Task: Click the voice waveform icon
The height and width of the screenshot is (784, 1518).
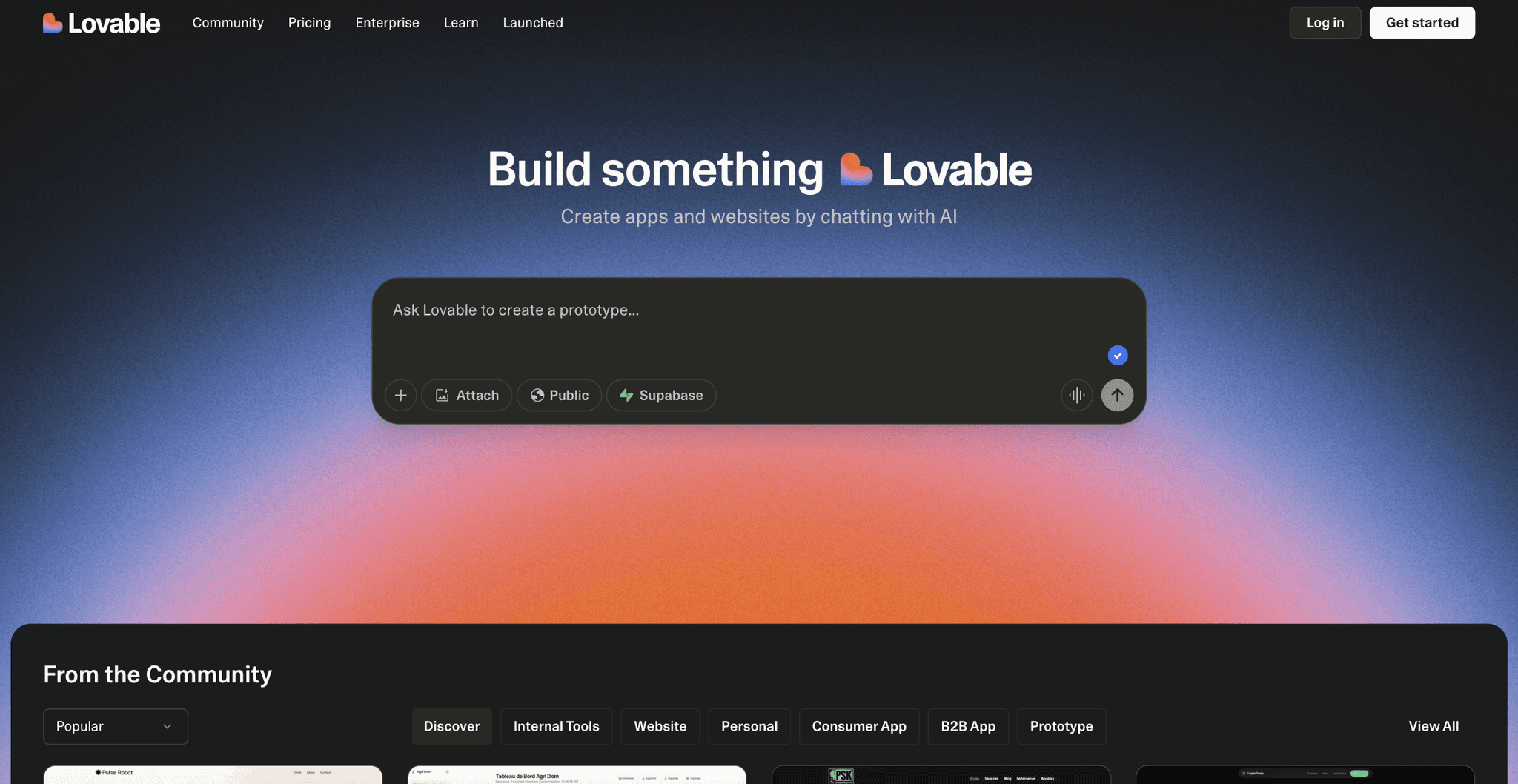Action: pyautogui.click(x=1077, y=395)
